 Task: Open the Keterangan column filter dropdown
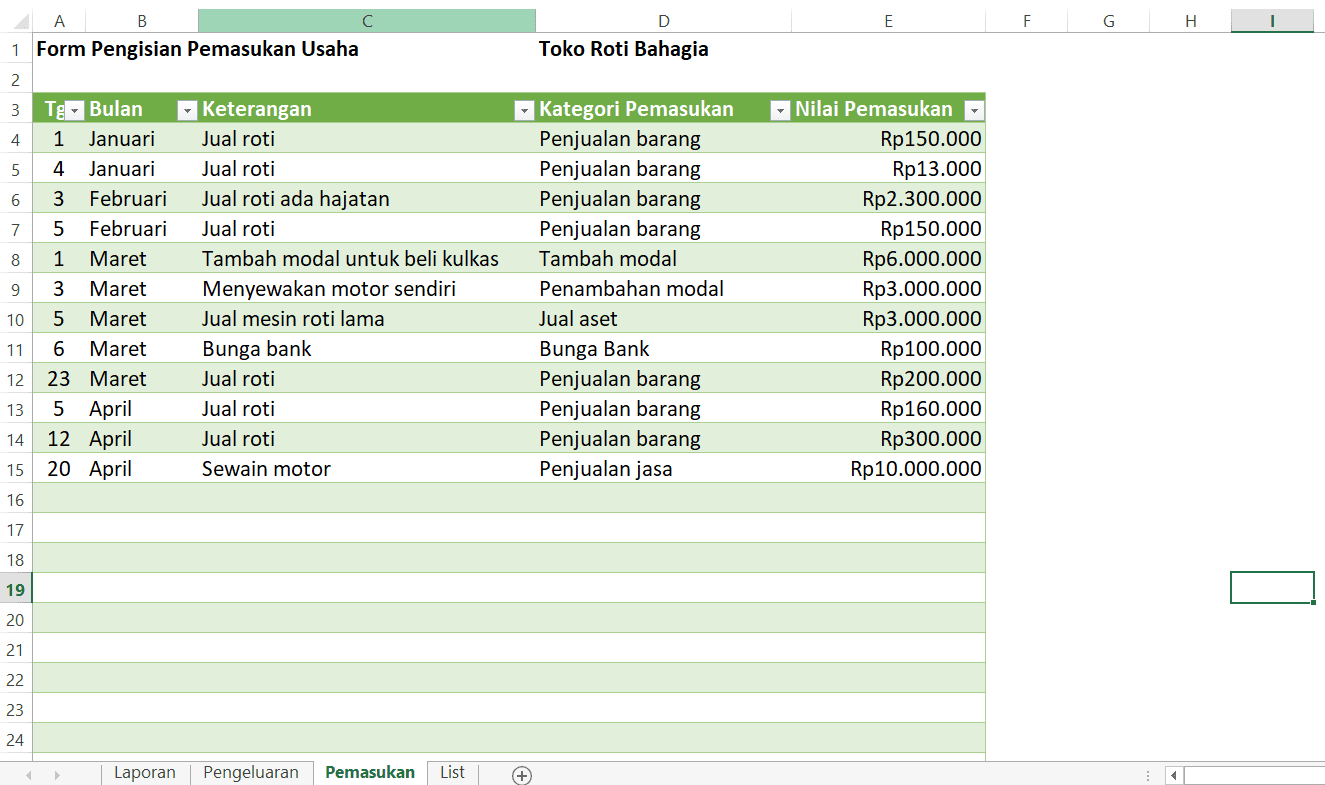(x=524, y=111)
